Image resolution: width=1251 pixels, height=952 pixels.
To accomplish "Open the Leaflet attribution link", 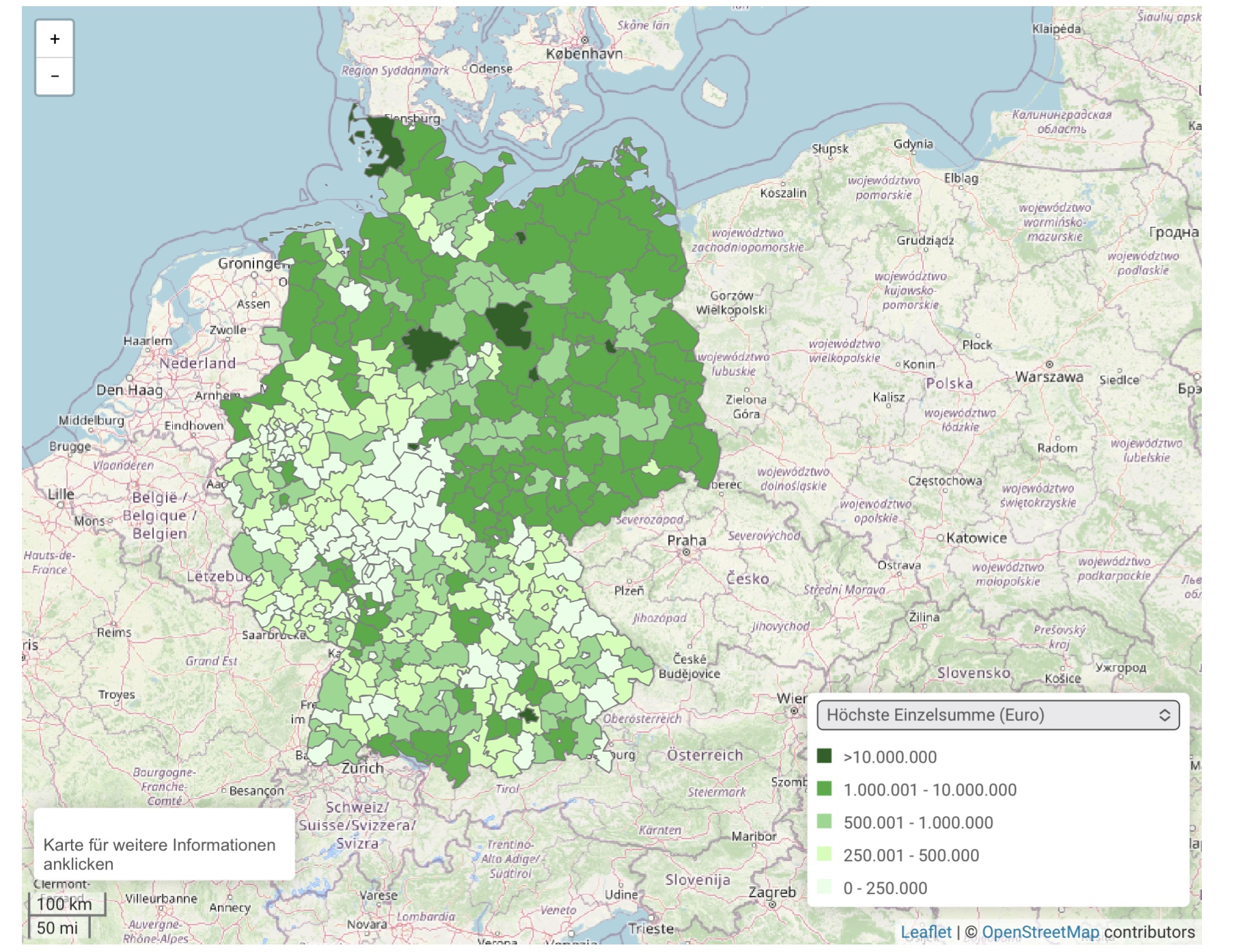I will [x=926, y=932].
